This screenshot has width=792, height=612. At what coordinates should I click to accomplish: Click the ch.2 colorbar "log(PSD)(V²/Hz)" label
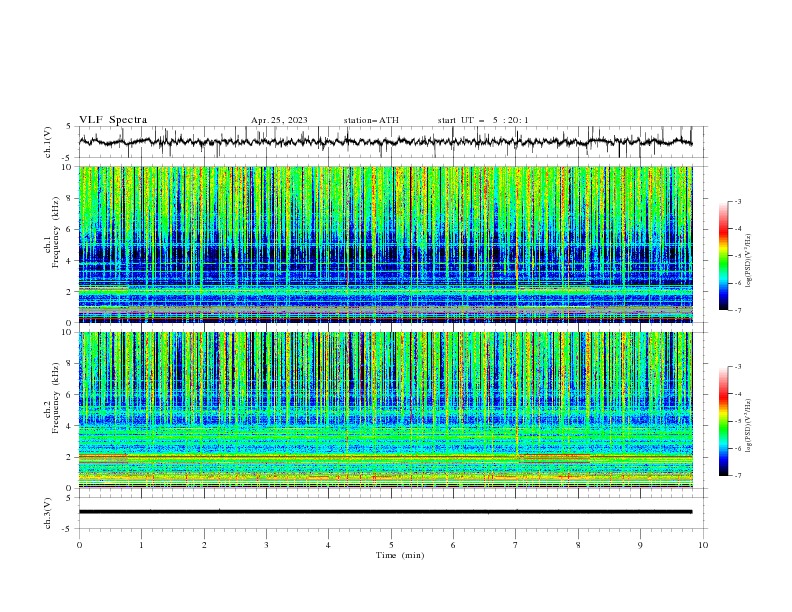(x=749, y=426)
